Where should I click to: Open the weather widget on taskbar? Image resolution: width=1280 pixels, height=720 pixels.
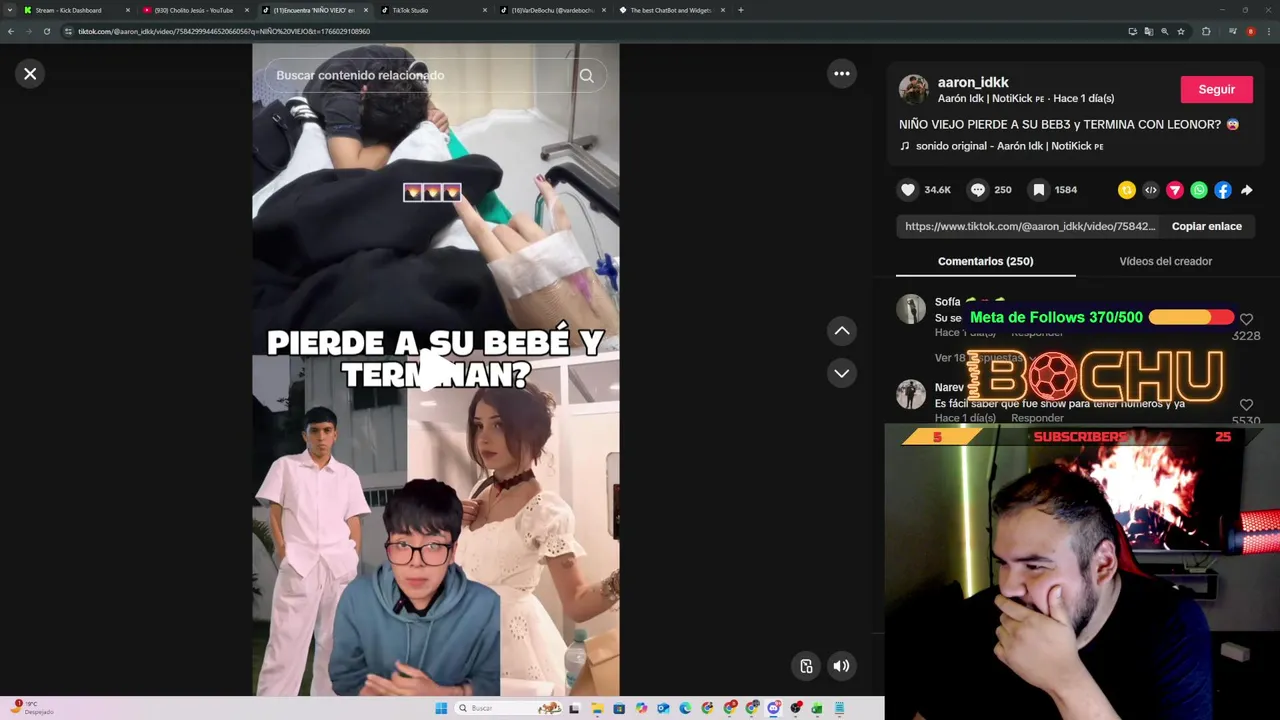tap(32, 708)
